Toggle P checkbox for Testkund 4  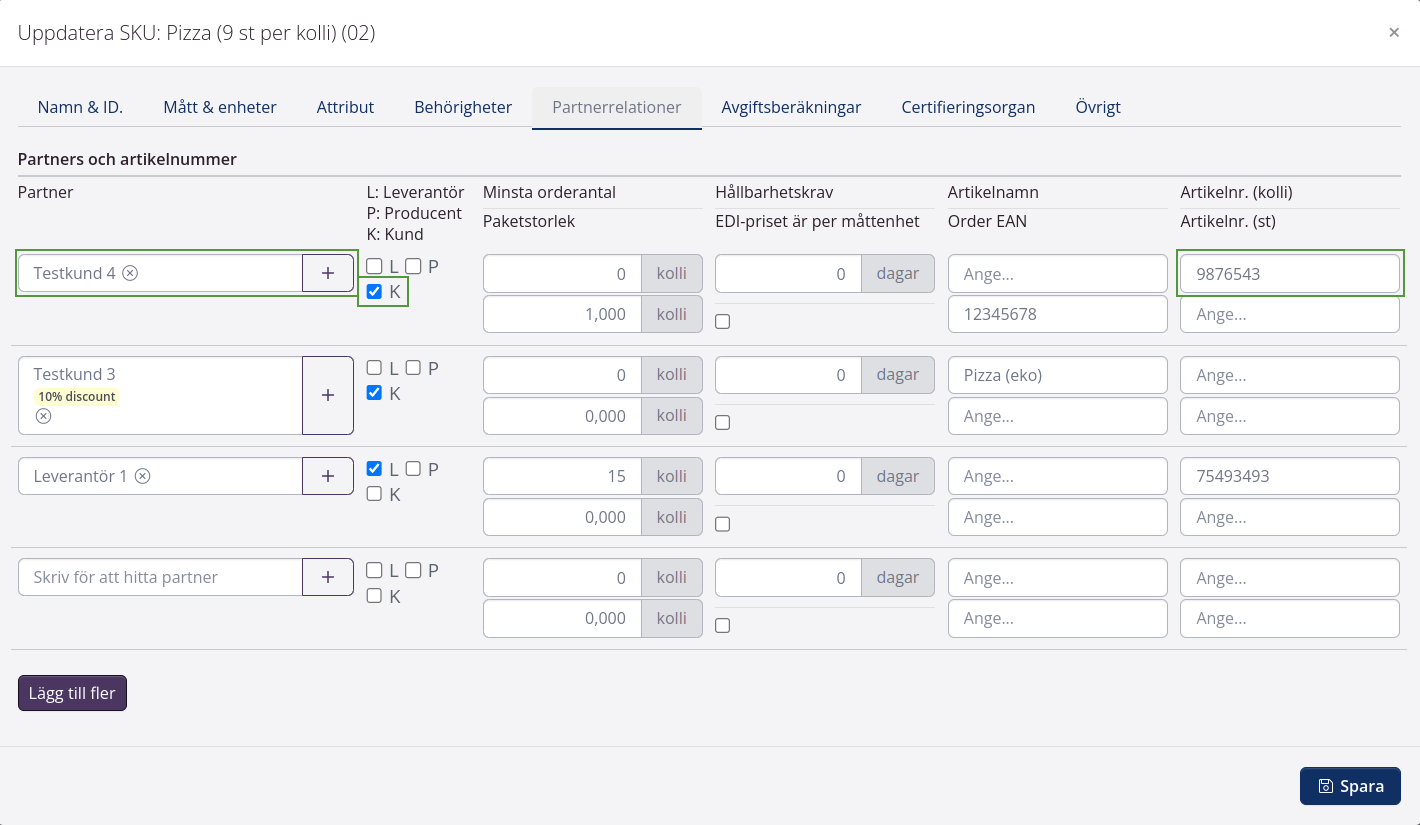point(413,266)
